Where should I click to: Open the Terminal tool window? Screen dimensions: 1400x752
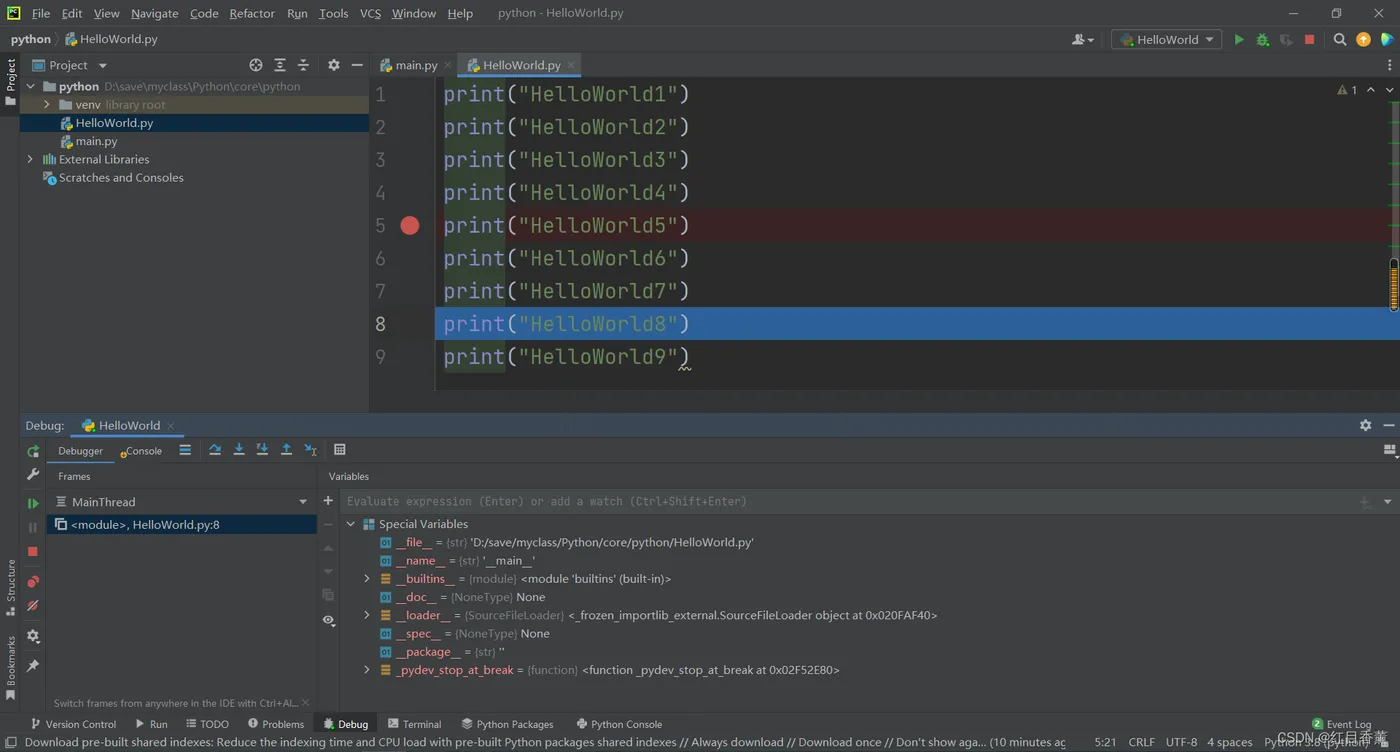414,724
